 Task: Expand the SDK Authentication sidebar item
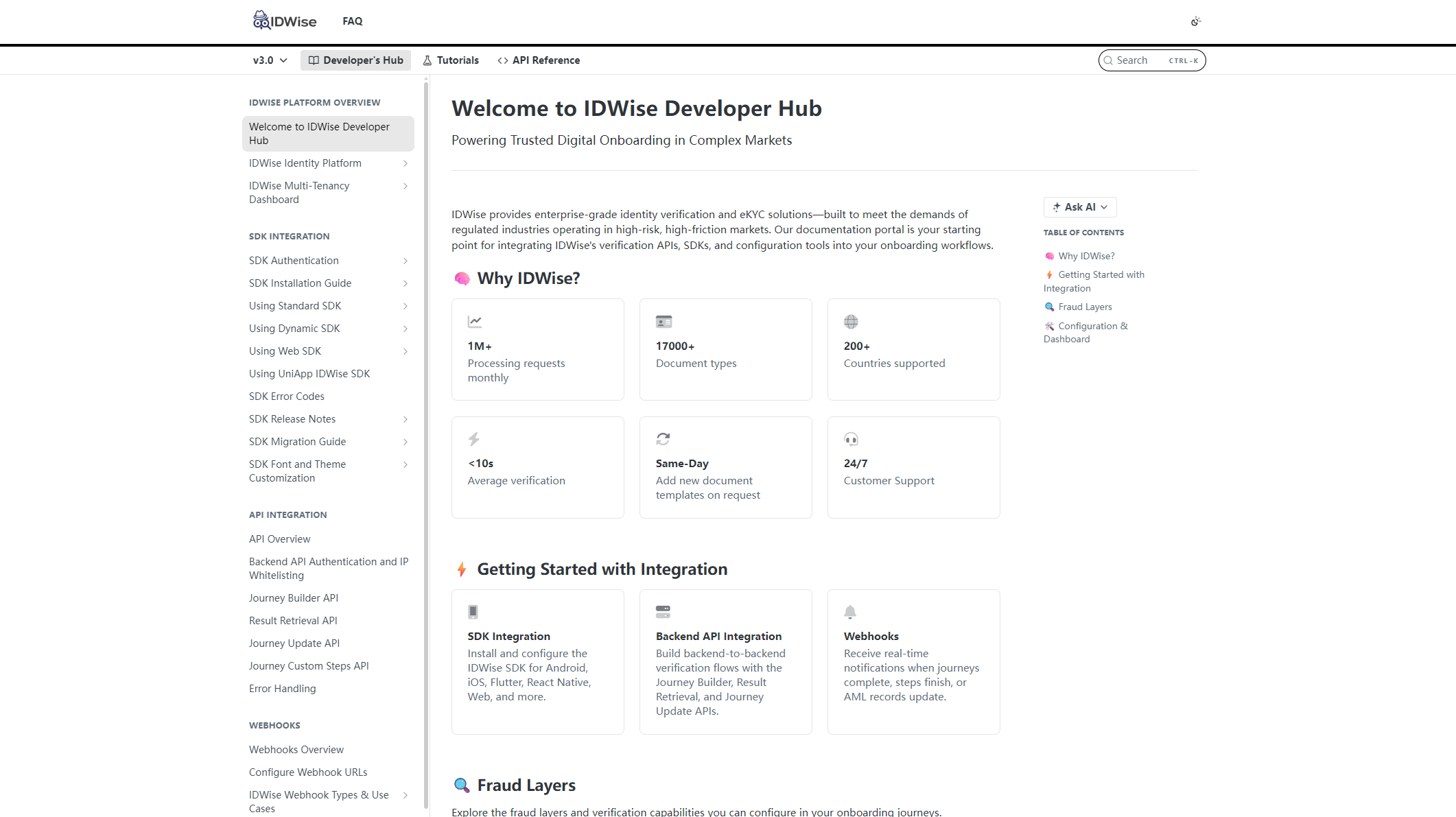click(x=406, y=261)
